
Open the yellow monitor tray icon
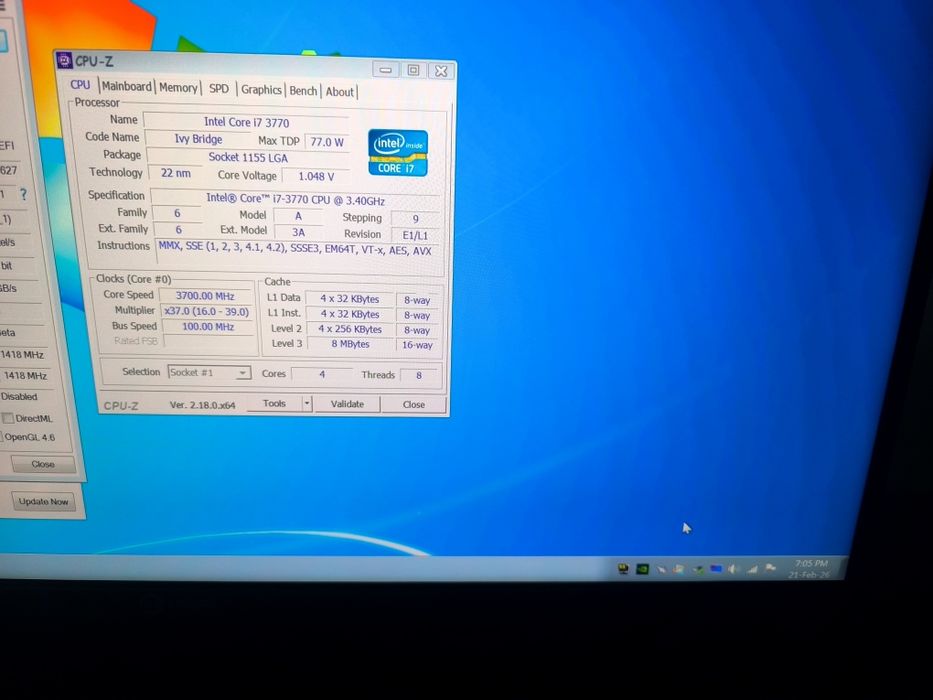pyautogui.click(x=623, y=568)
